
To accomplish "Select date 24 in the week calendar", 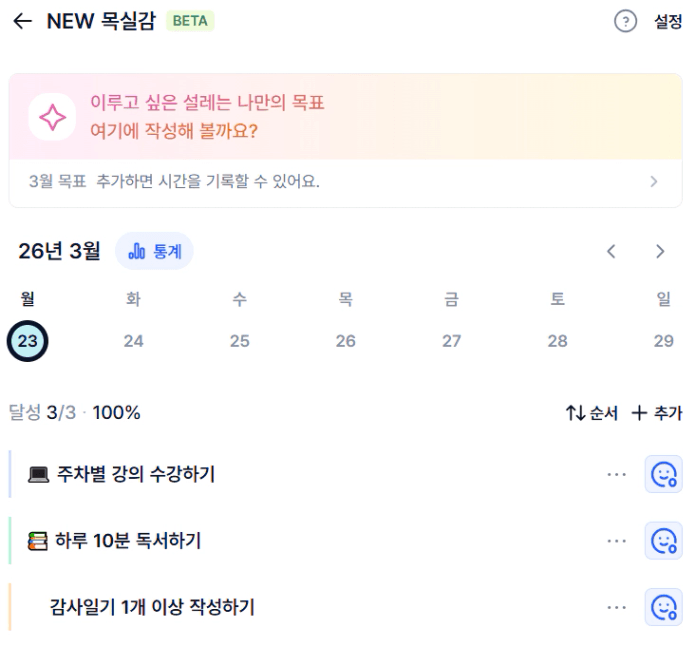I will [x=134, y=341].
